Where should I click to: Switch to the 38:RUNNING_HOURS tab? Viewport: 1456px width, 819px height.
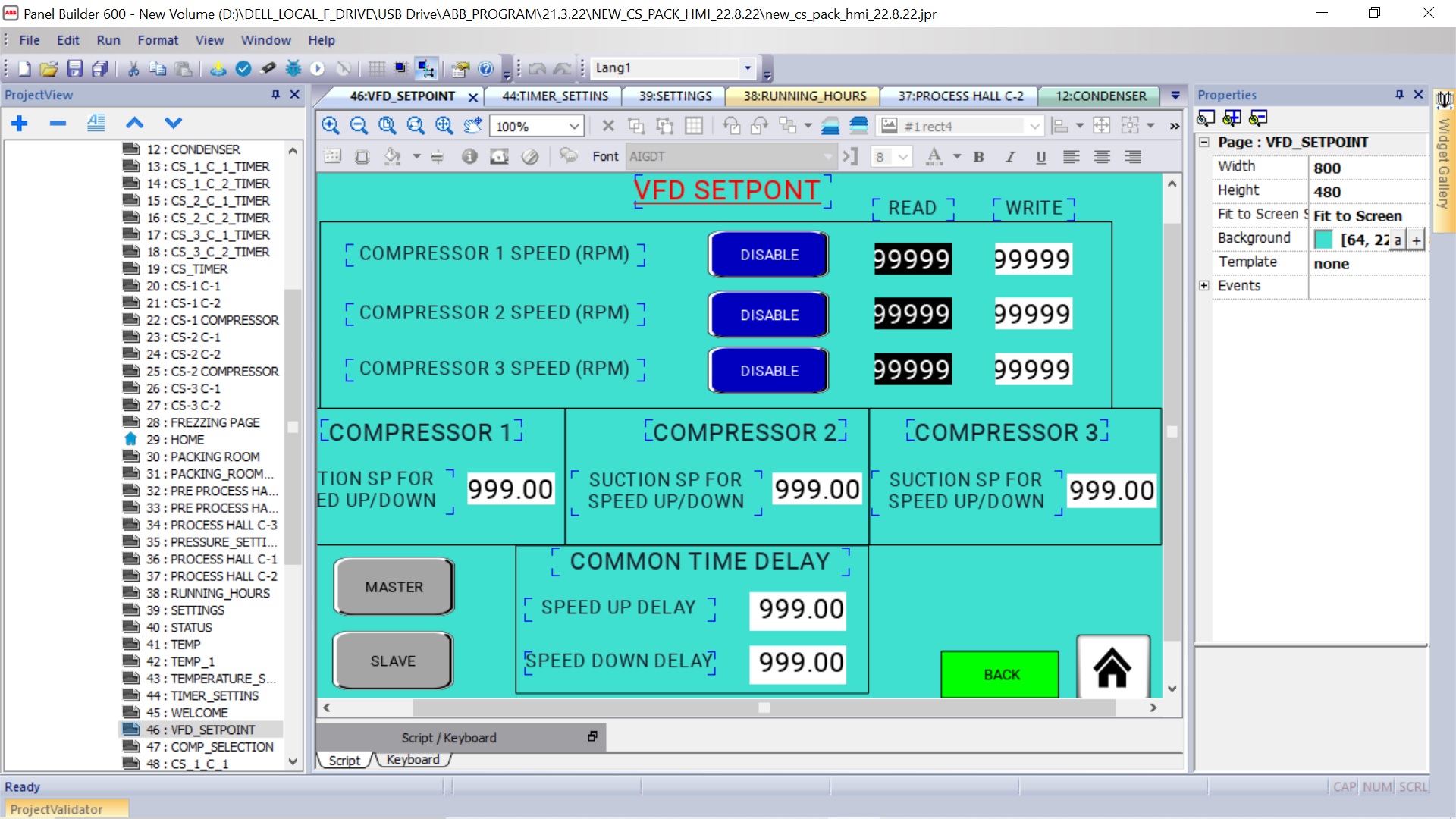804,96
